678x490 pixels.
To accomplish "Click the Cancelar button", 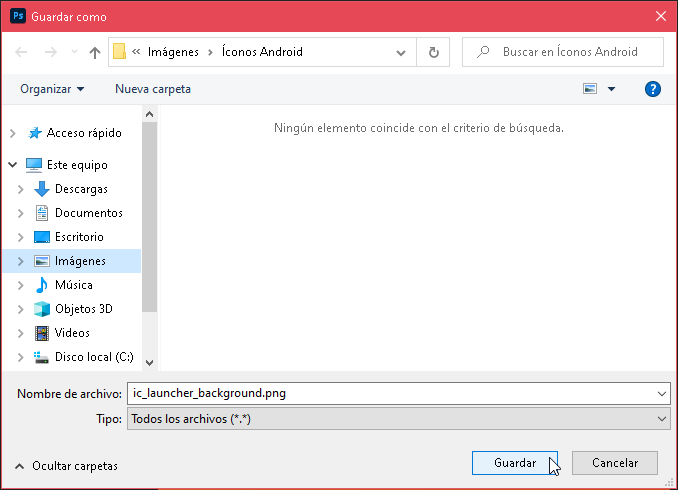I will (615, 463).
